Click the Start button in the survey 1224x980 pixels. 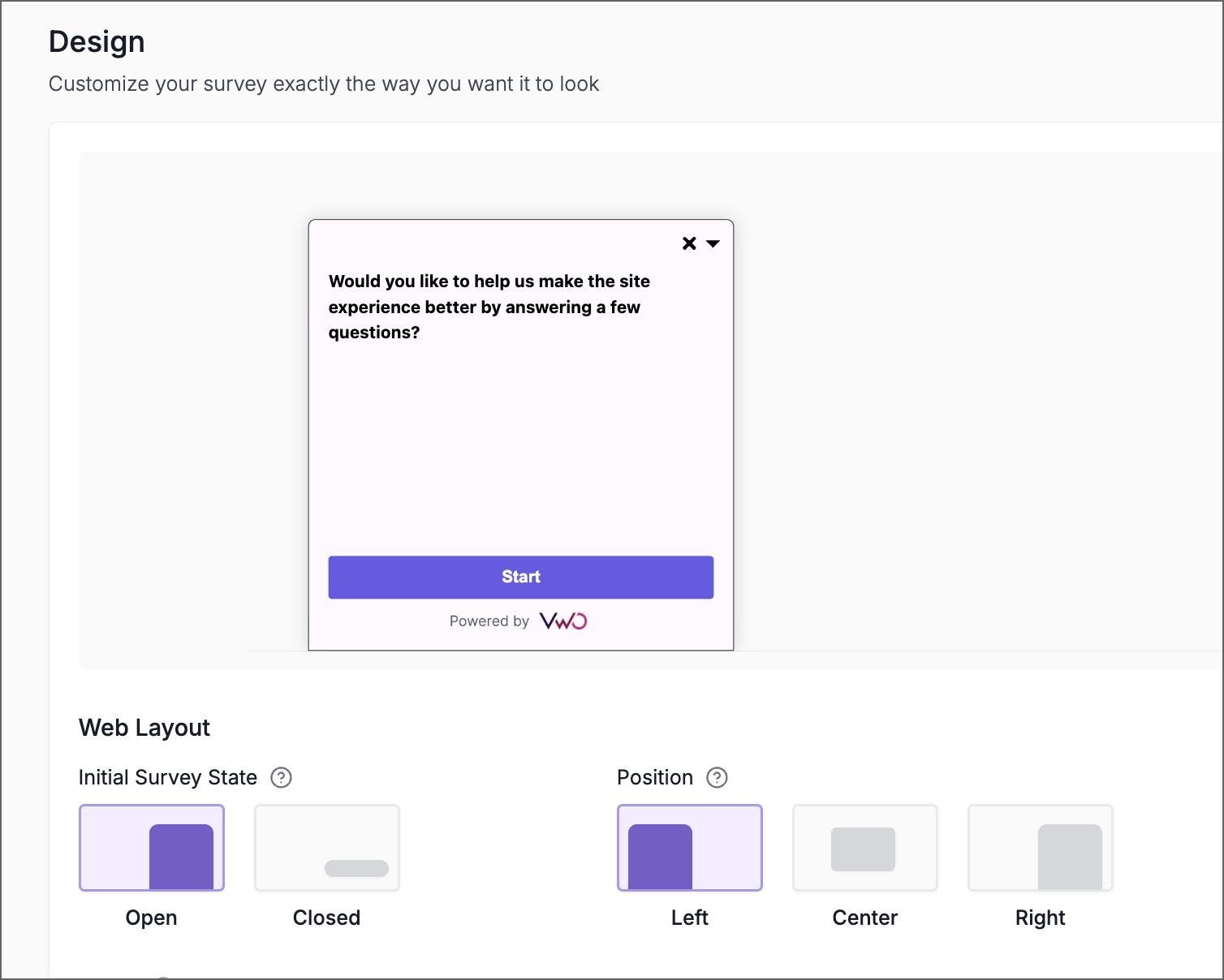point(520,577)
